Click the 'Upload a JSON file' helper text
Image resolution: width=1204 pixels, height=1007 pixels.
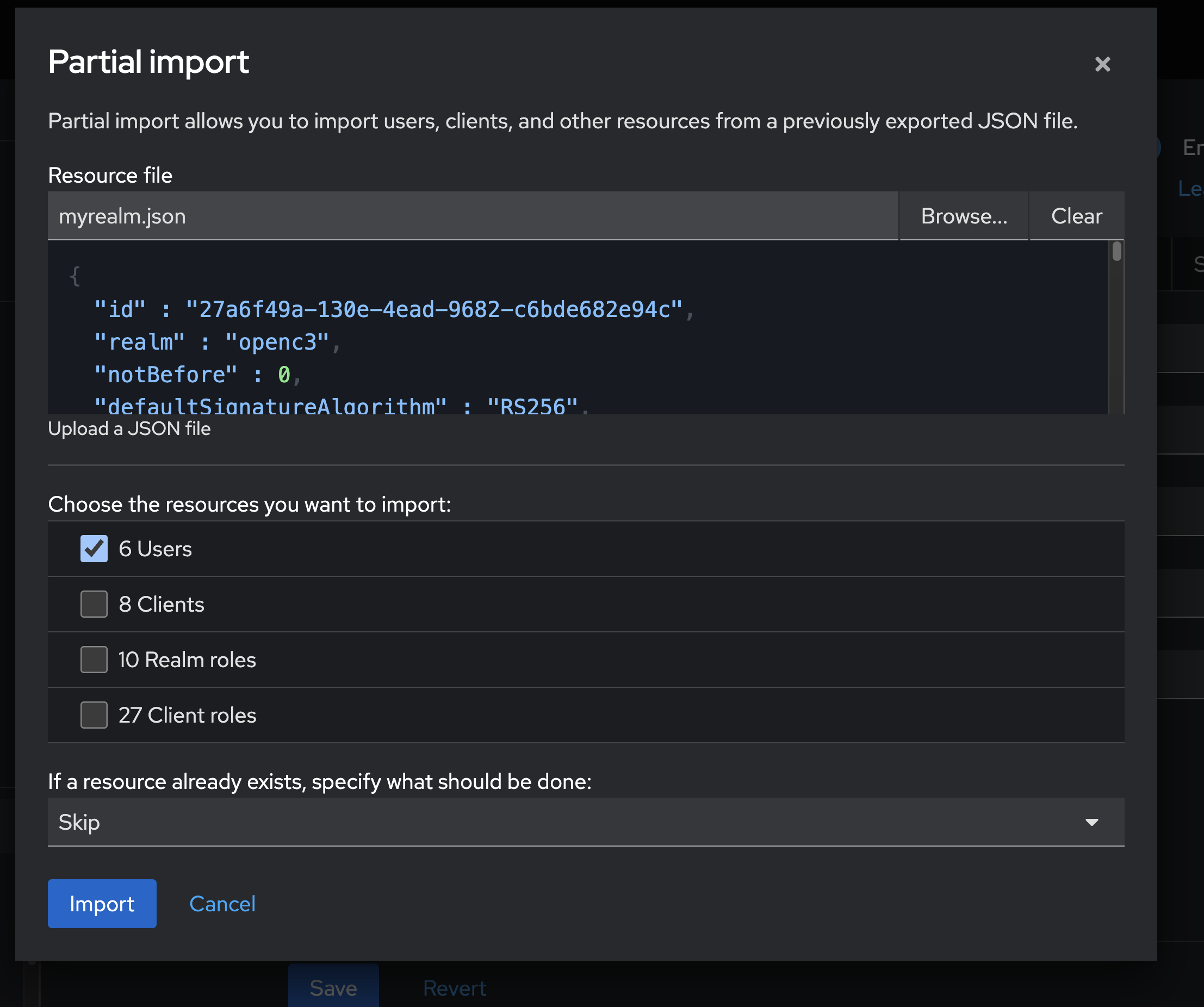tap(129, 428)
